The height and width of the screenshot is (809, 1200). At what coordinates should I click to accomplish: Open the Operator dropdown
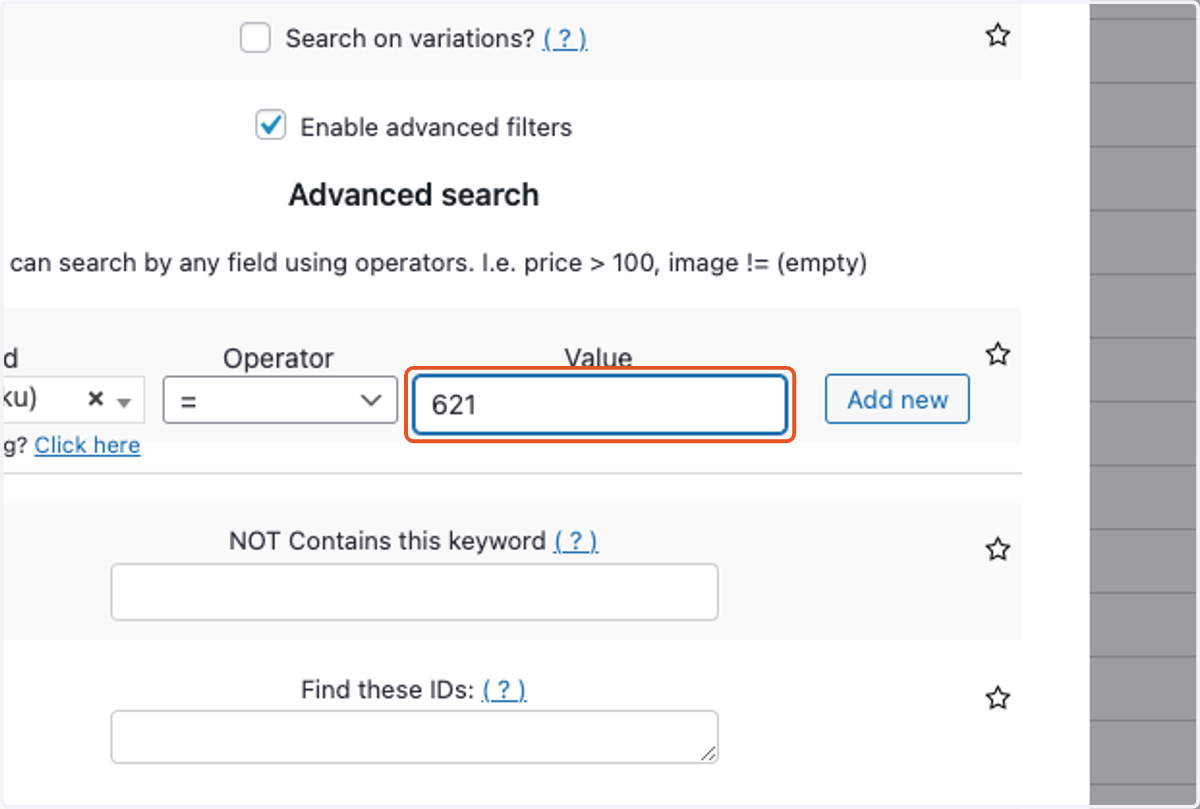pyautogui.click(x=280, y=400)
